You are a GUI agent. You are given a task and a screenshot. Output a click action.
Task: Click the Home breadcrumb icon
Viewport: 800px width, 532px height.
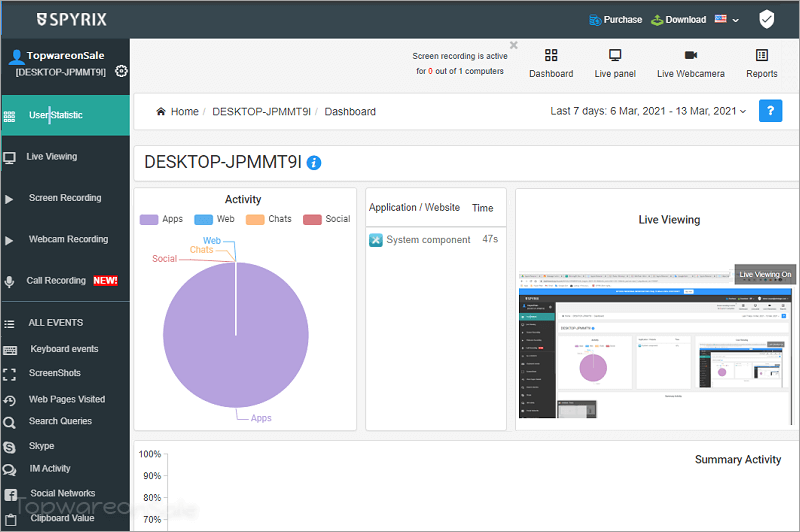pyautogui.click(x=161, y=111)
